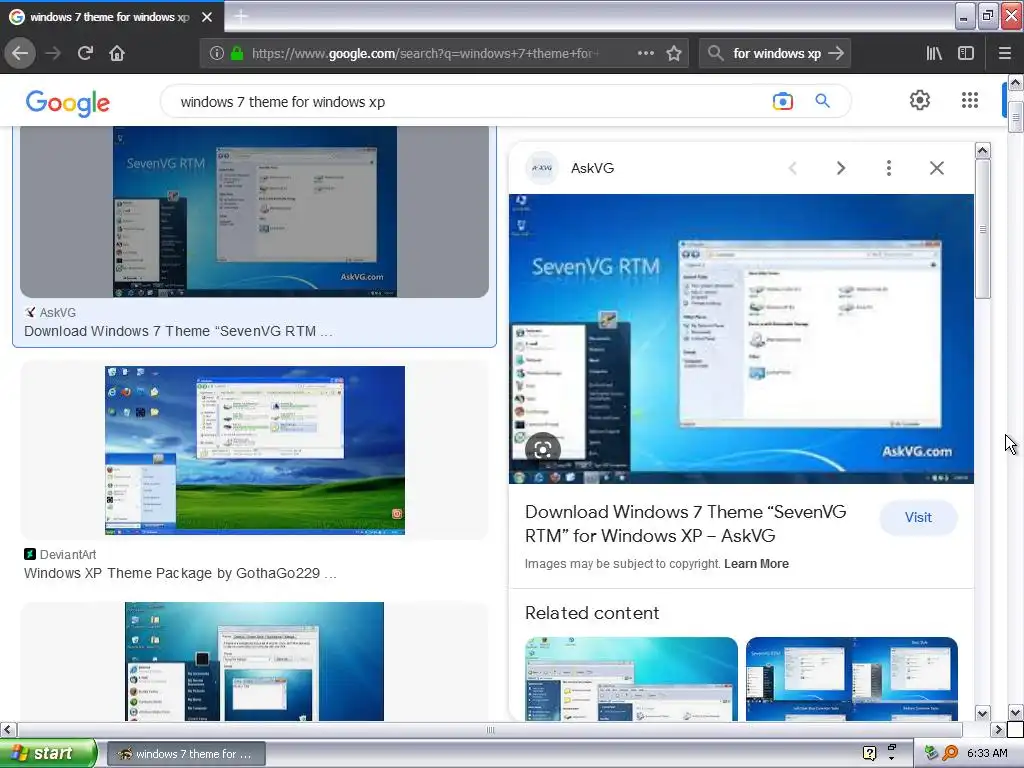Show the previous image in the preview panel
This screenshot has width=1024, height=768.
(793, 168)
